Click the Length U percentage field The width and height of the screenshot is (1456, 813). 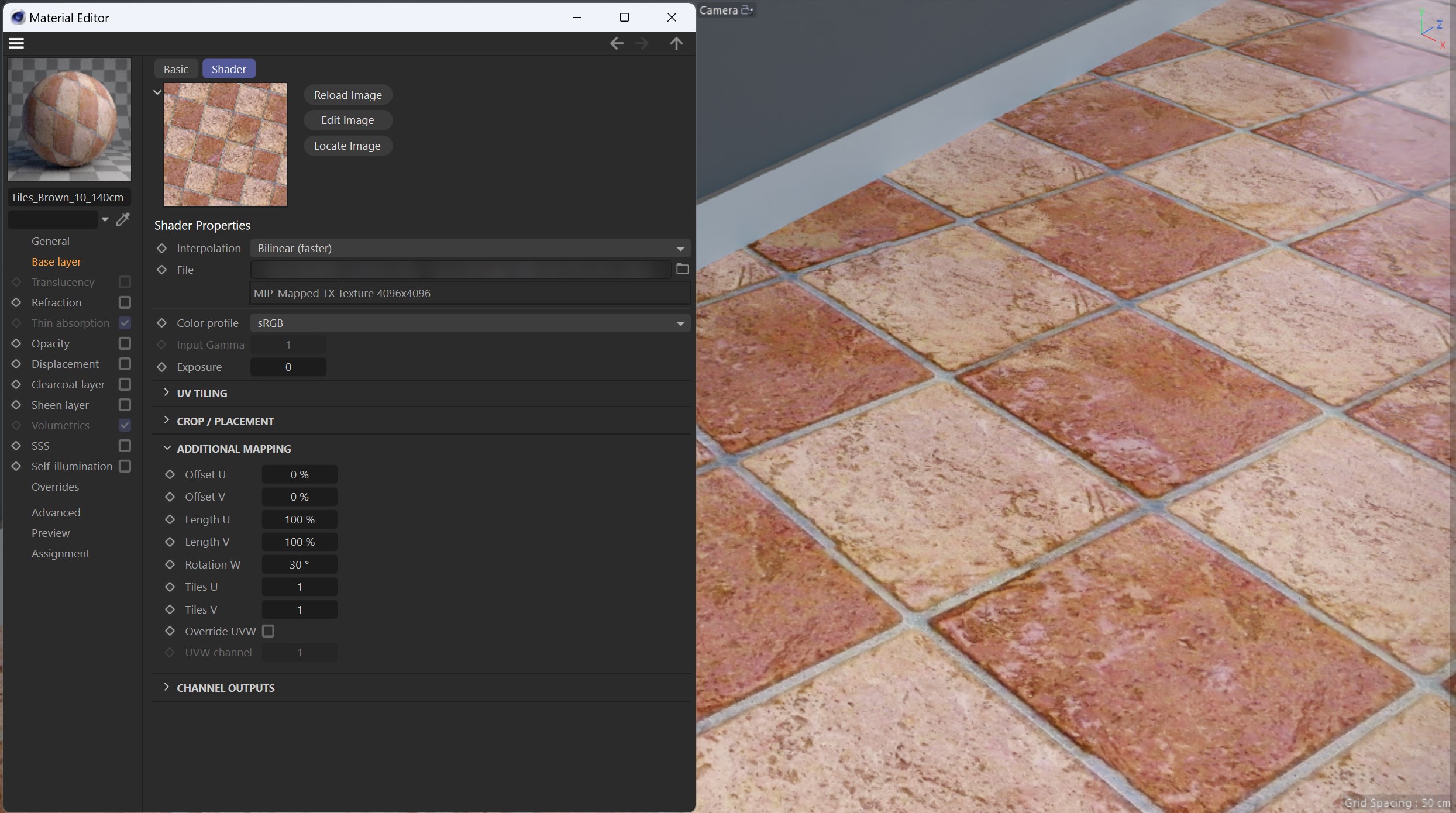300,519
